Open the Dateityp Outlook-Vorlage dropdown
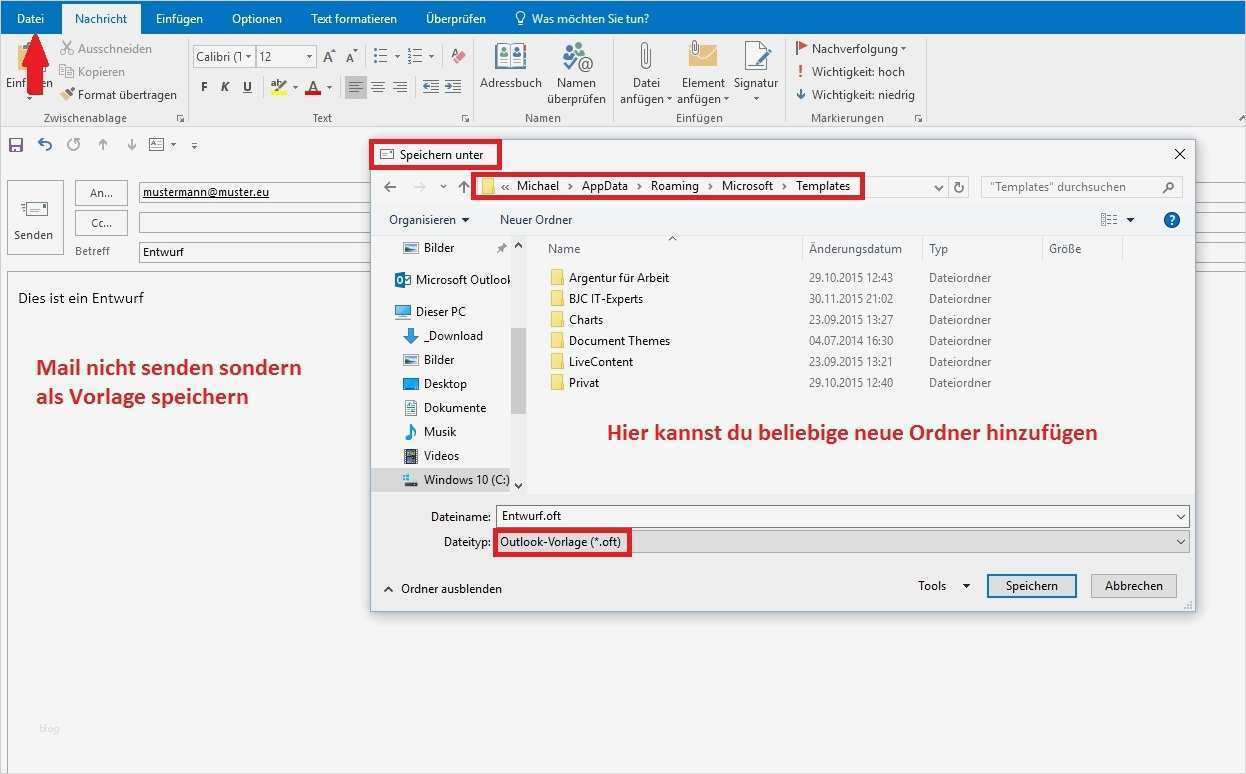The height and width of the screenshot is (774, 1246). [1180, 541]
